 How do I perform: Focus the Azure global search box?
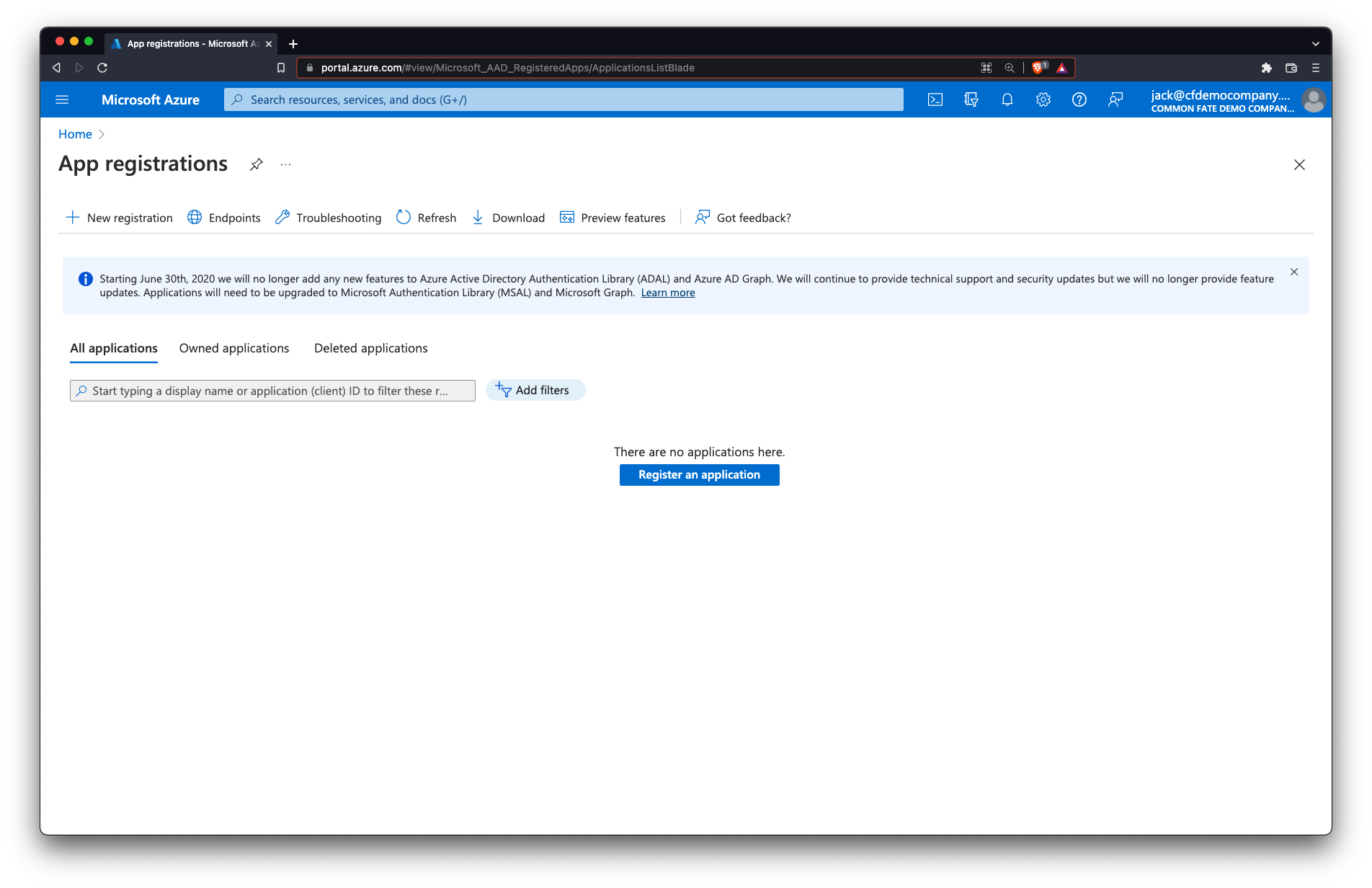[x=563, y=99]
